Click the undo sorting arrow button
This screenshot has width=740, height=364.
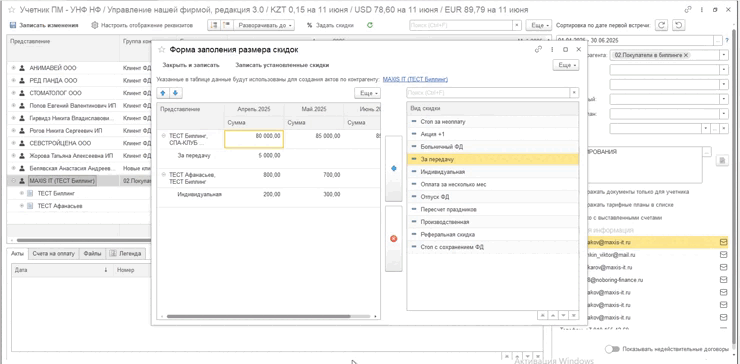click(x=678, y=25)
